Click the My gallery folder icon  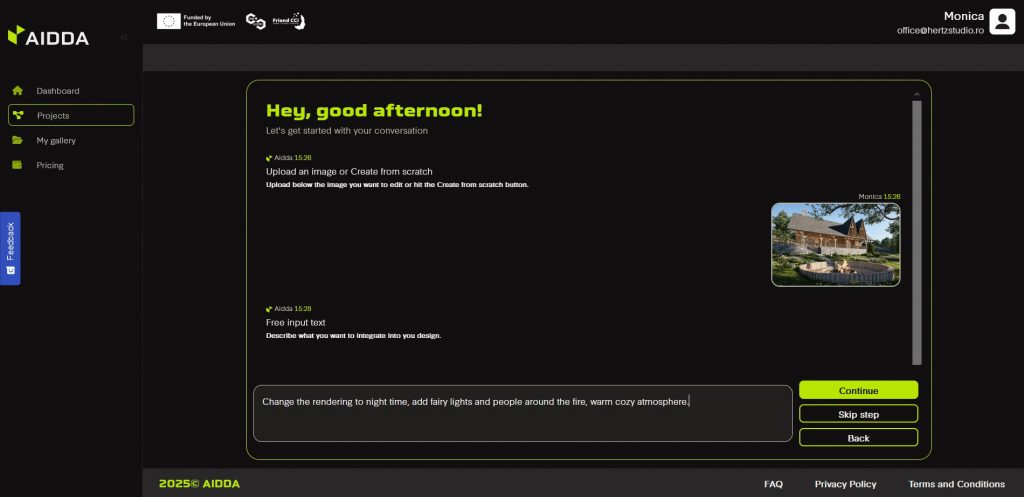[17, 141]
